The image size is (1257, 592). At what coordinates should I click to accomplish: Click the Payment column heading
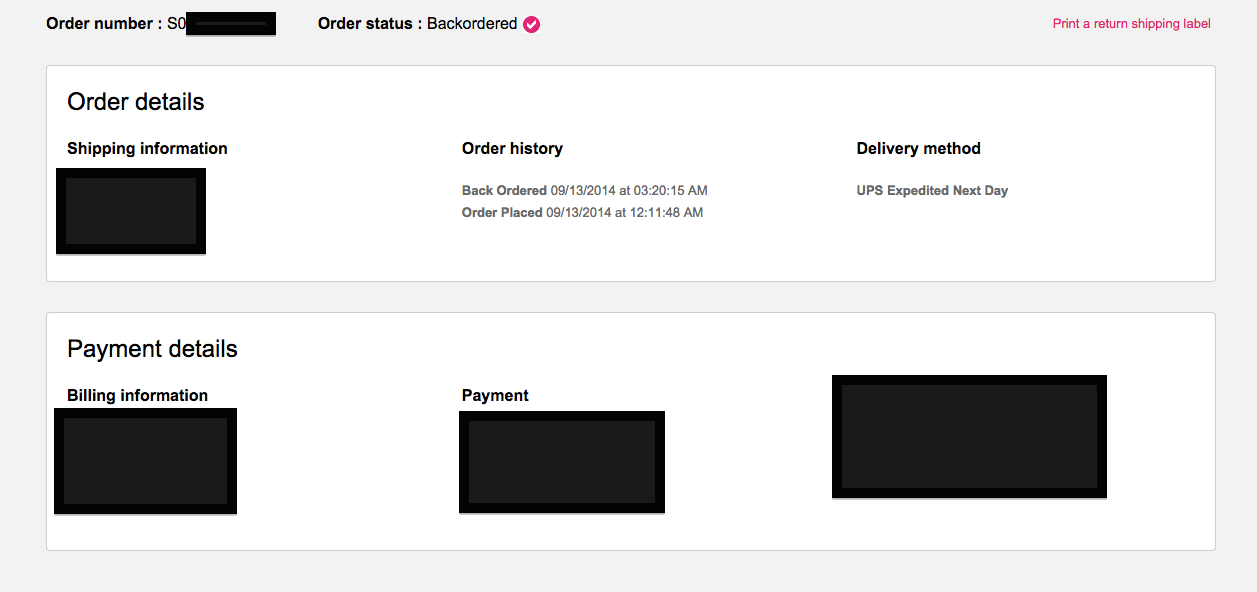(x=495, y=395)
